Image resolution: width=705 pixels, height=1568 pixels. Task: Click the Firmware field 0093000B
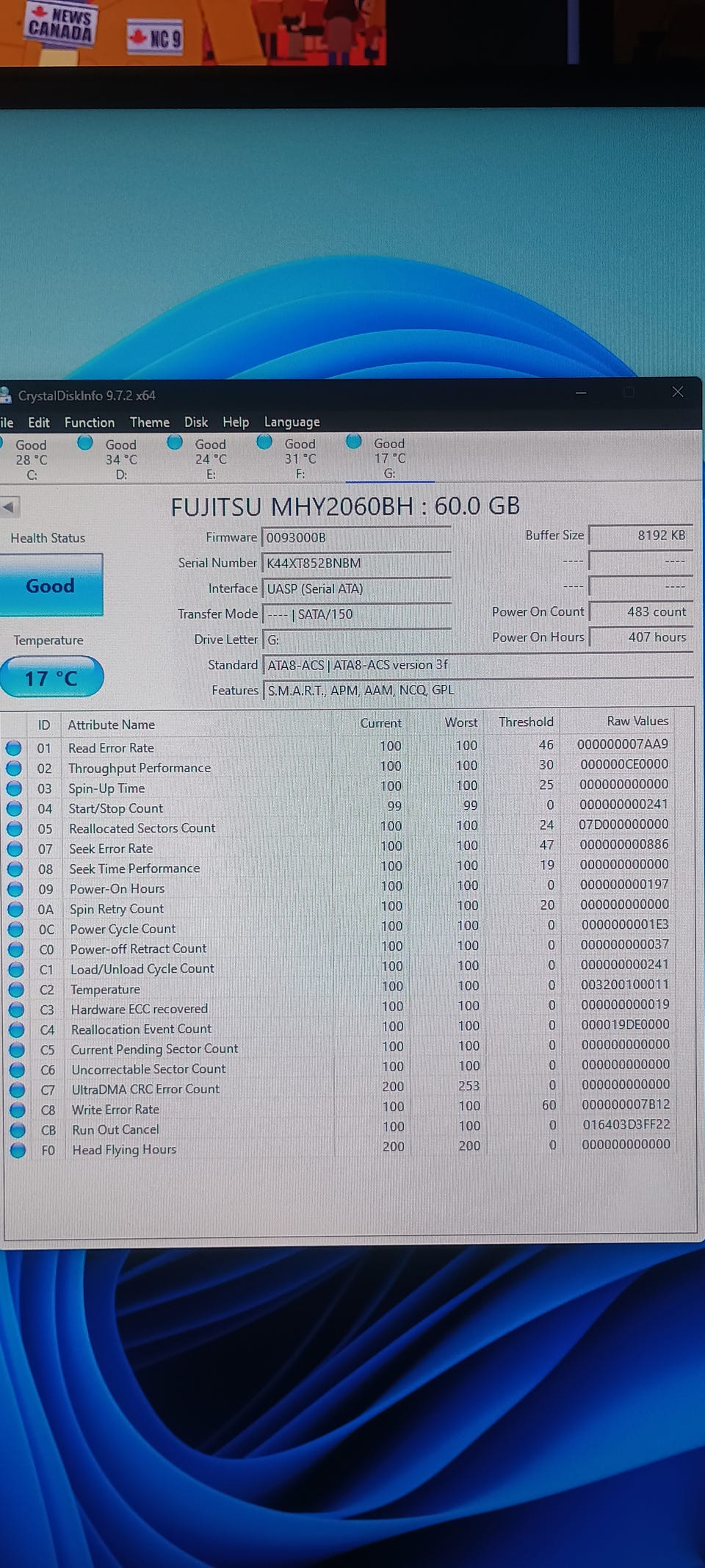(356, 538)
